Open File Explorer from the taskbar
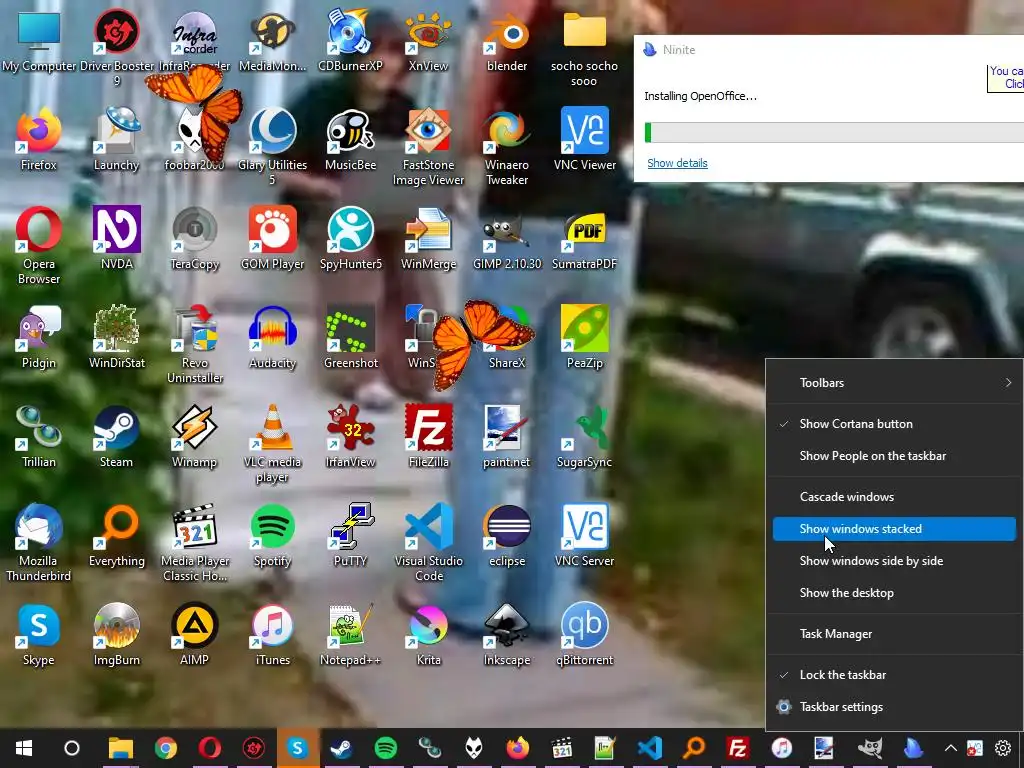 pos(121,748)
